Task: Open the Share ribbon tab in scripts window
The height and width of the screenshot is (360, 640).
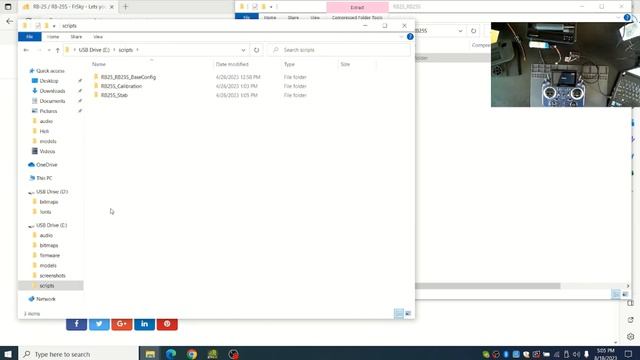Action: (x=76, y=37)
